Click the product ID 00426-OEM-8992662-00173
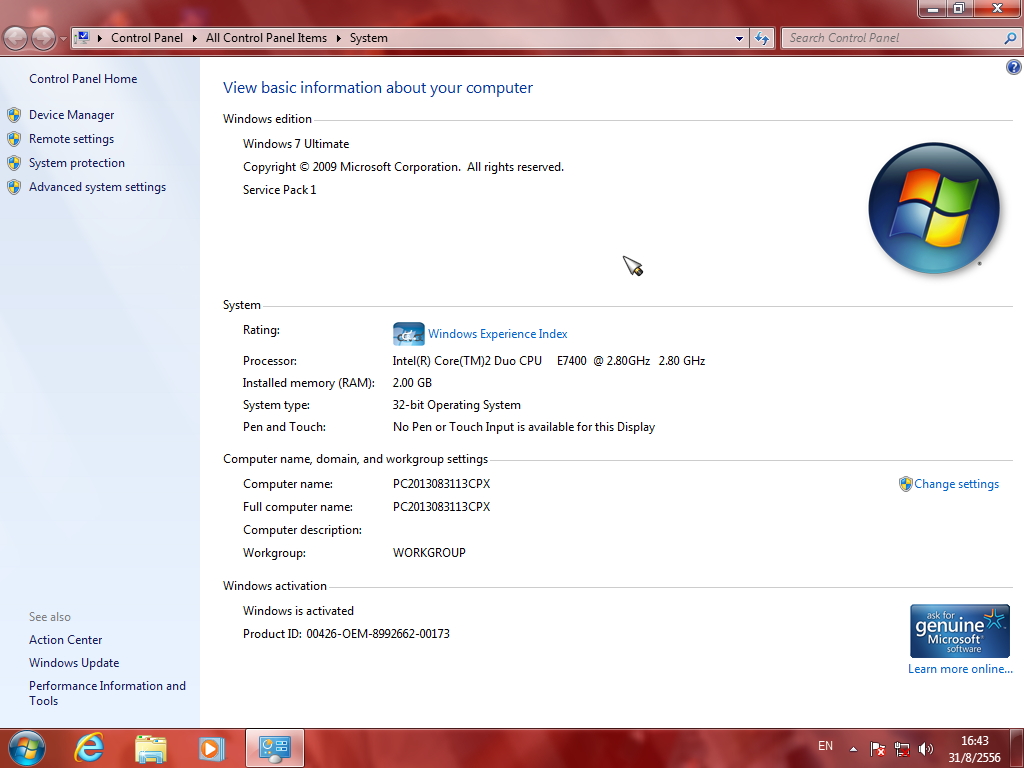 pos(377,634)
